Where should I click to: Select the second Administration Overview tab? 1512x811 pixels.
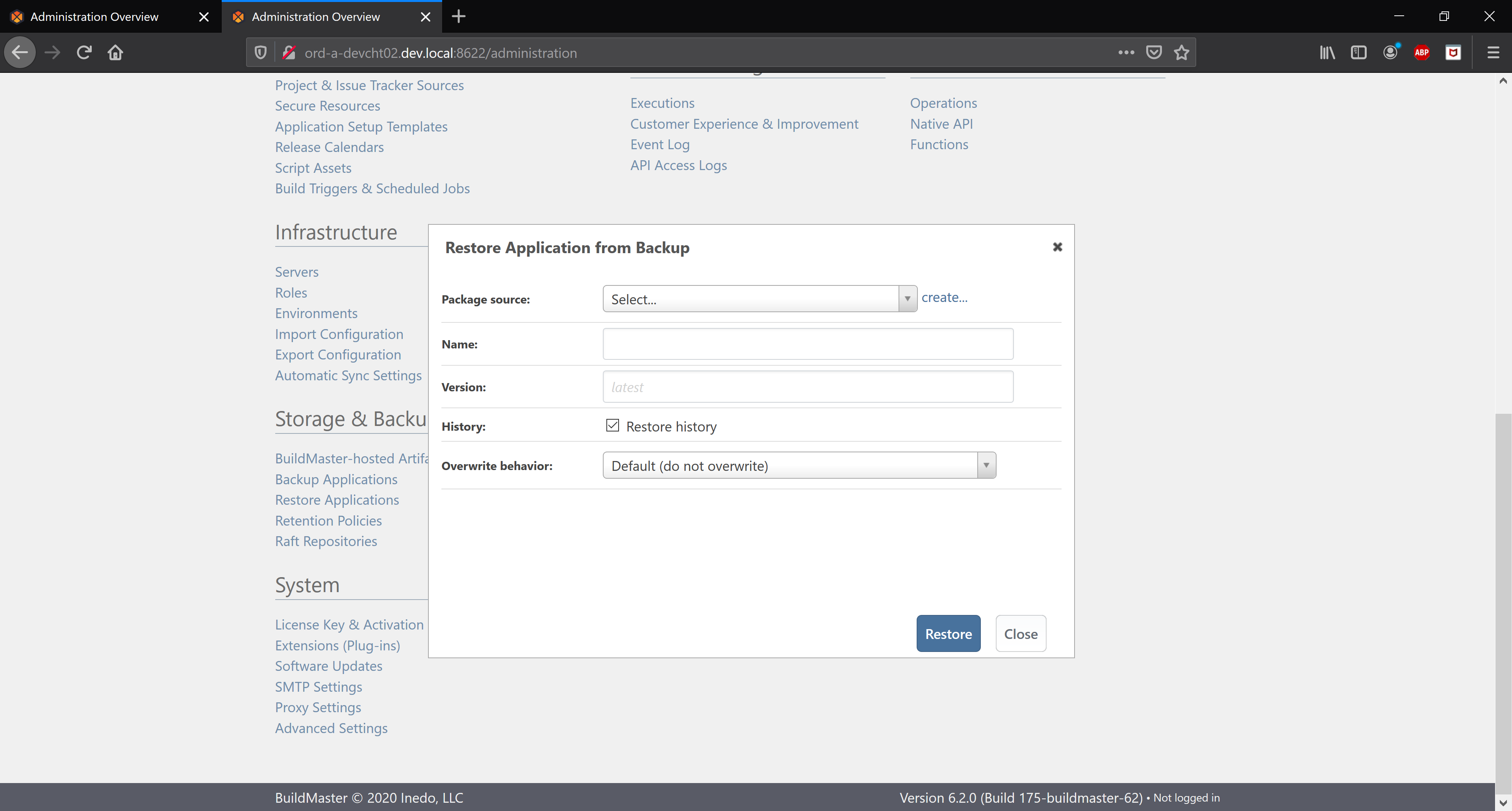tap(332, 17)
